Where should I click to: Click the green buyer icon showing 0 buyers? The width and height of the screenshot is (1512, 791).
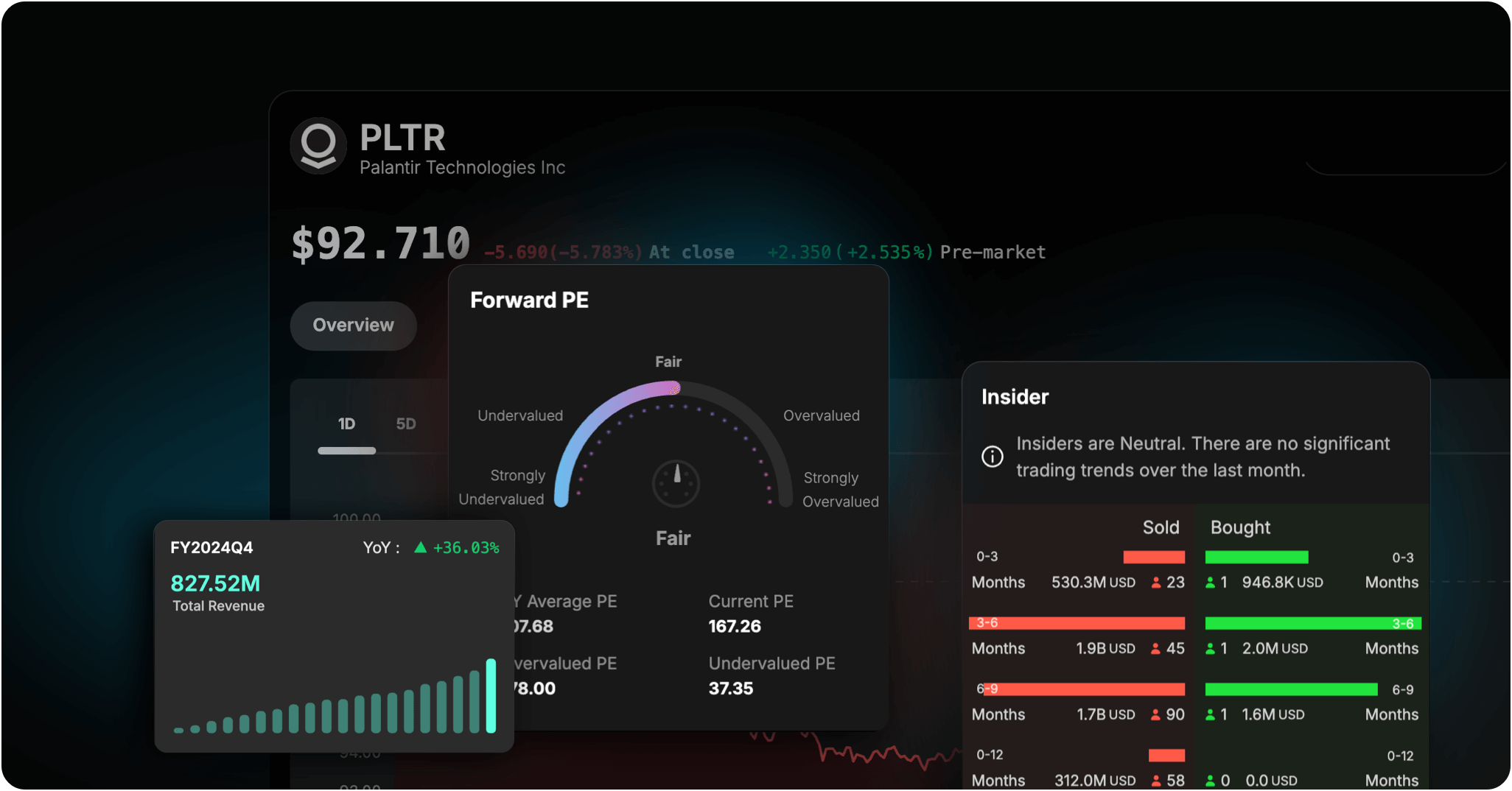[1211, 779]
